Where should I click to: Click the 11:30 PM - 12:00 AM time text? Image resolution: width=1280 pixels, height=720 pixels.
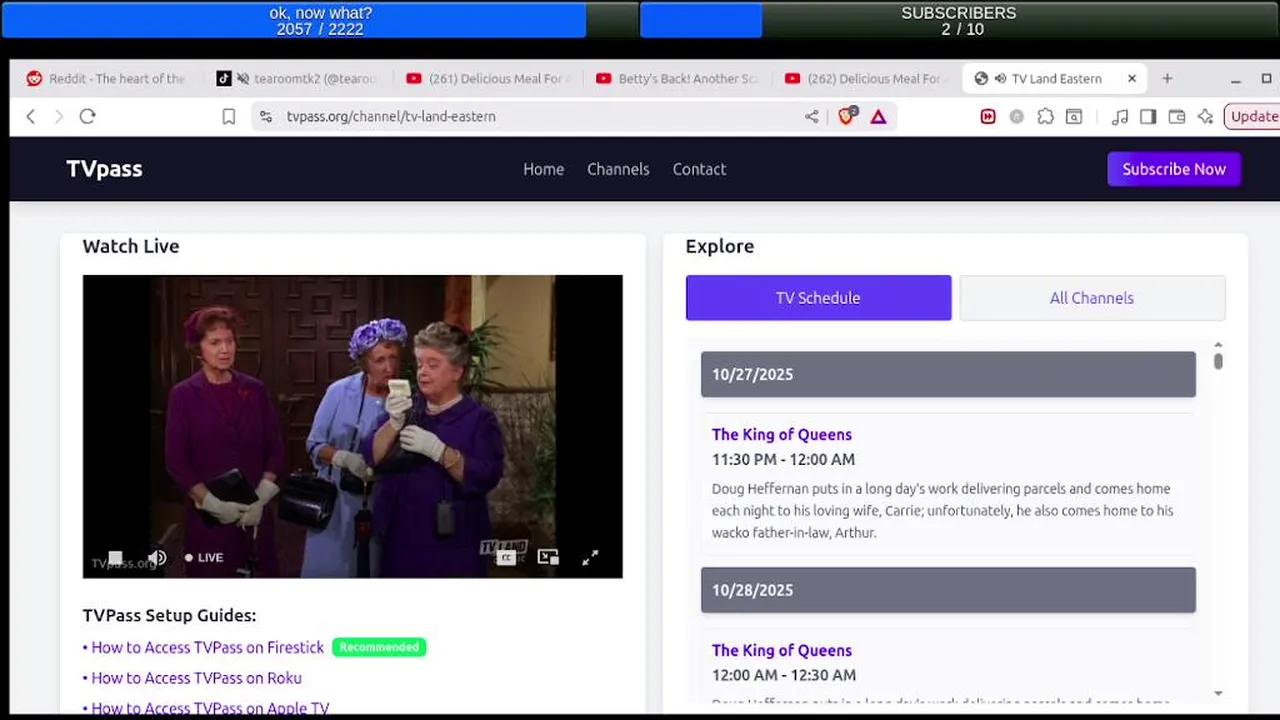click(783, 460)
